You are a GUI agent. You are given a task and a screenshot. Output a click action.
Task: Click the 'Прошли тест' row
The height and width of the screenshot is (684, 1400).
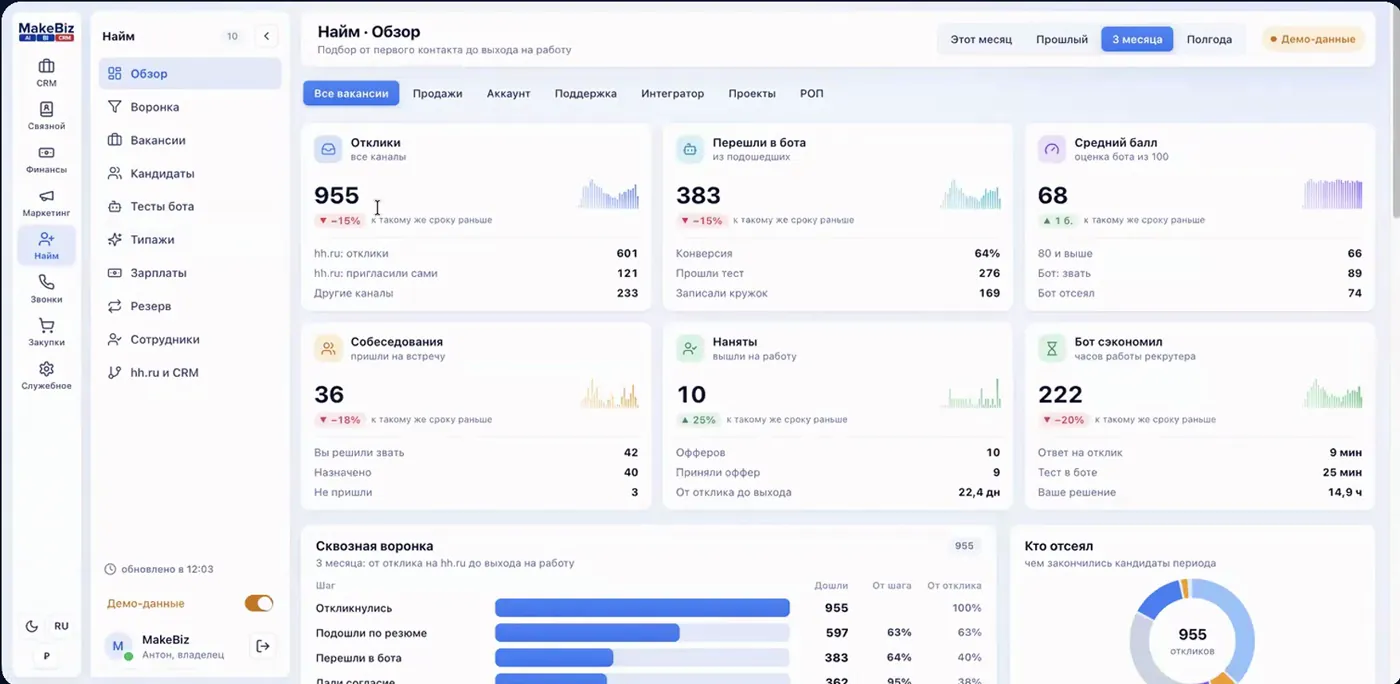tap(838, 273)
